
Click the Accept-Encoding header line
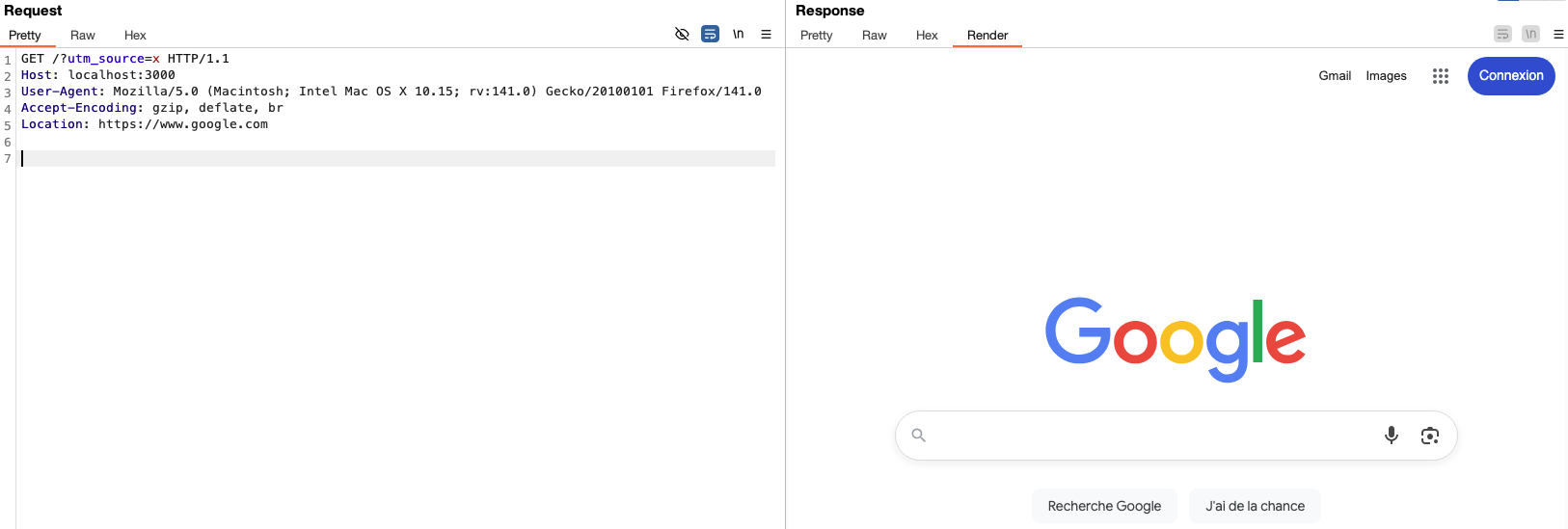tap(152, 108)
